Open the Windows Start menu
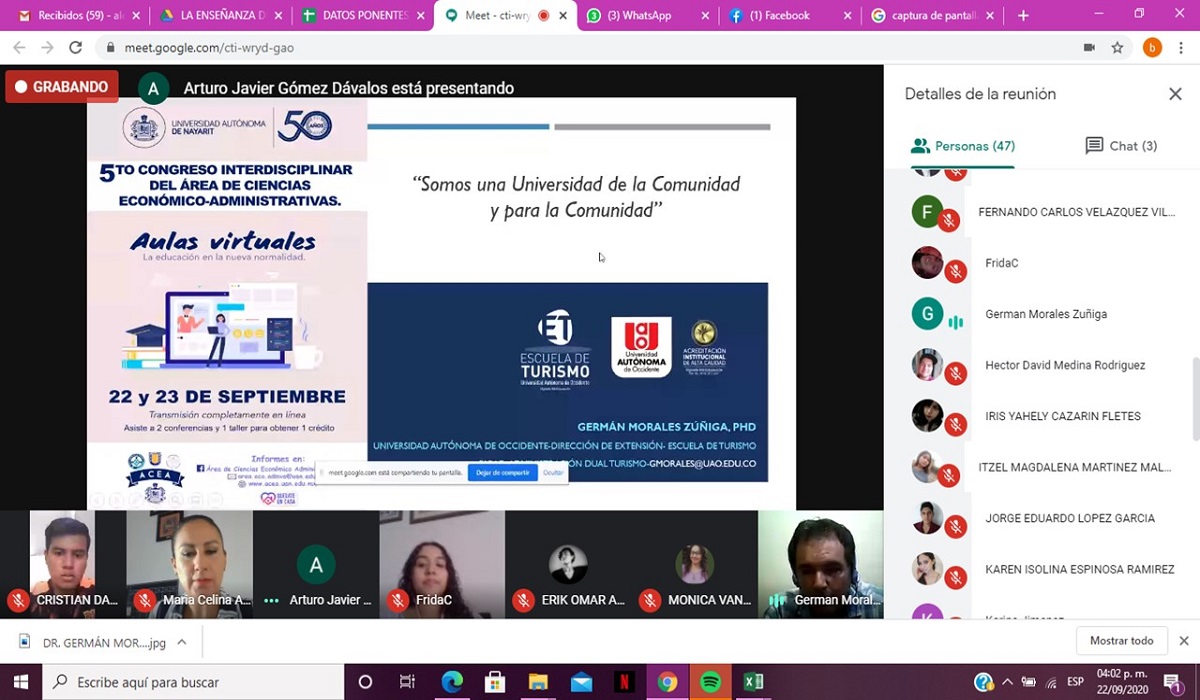This screenshot has height=700, width=1200. pos(20,682)
